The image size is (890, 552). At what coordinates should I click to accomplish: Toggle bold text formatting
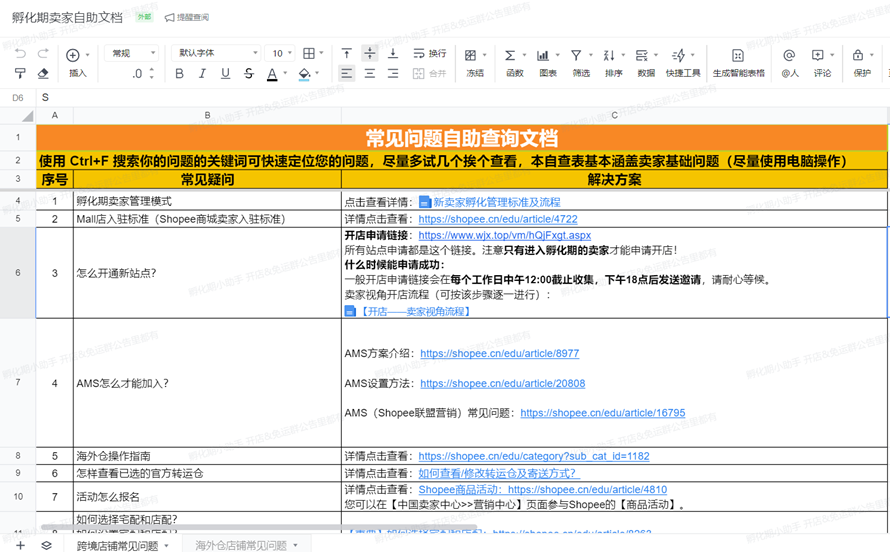[179, 73]
